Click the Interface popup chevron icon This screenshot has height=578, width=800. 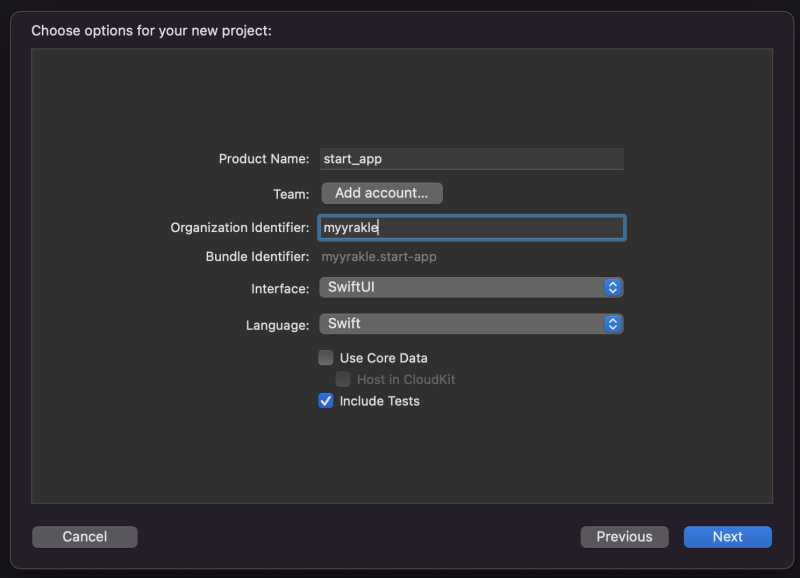click(613, 288)
